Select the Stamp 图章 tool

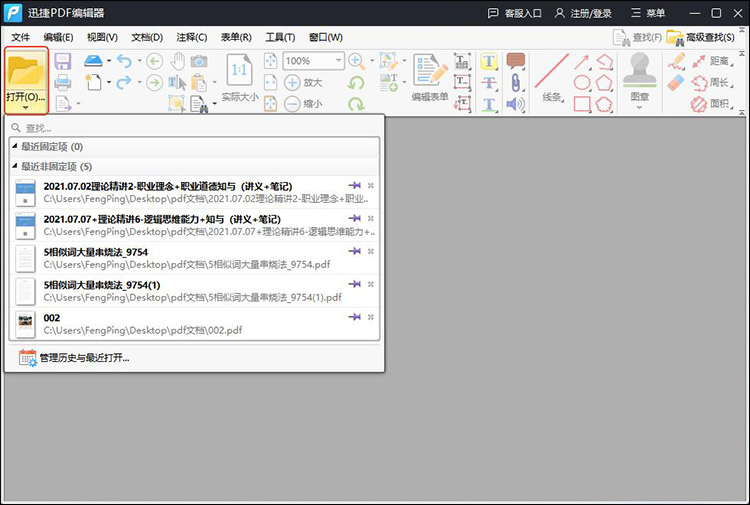click(640, 77)
